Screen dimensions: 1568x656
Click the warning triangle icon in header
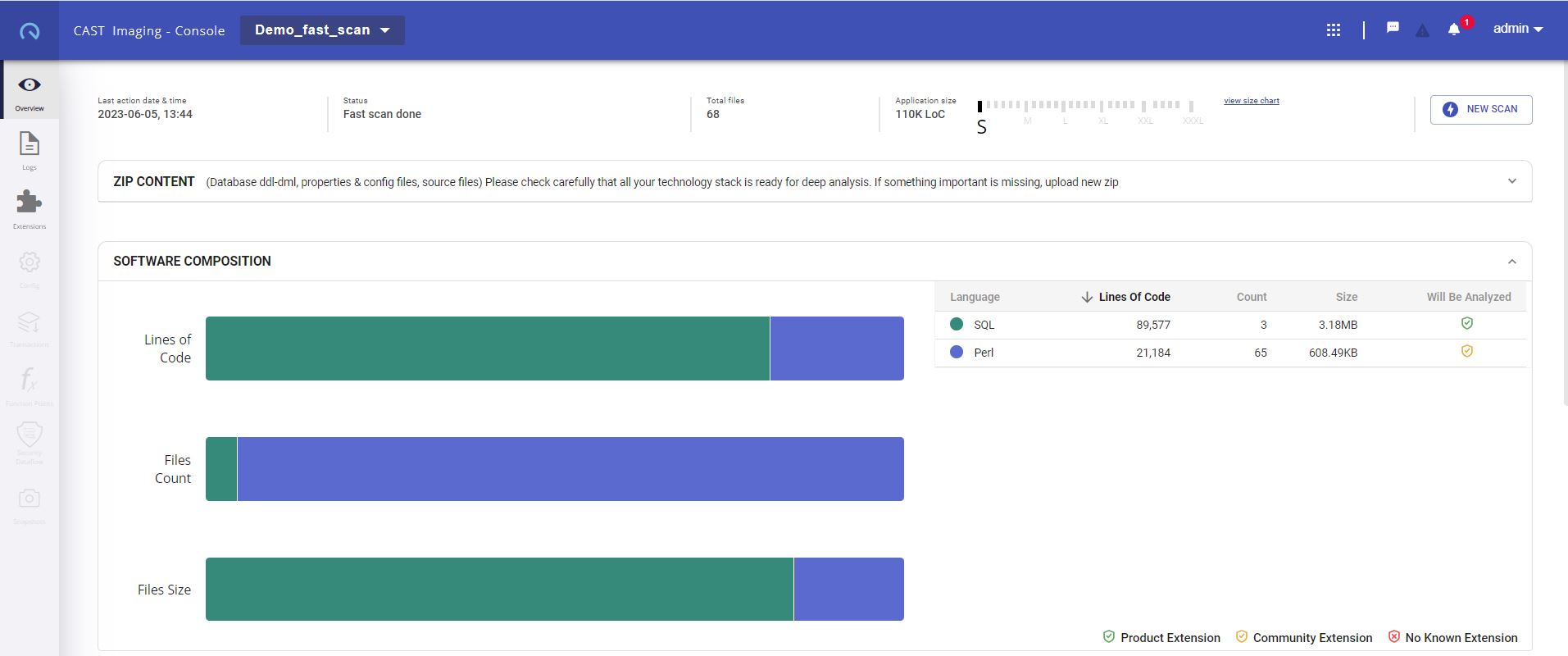[1422, 30]
